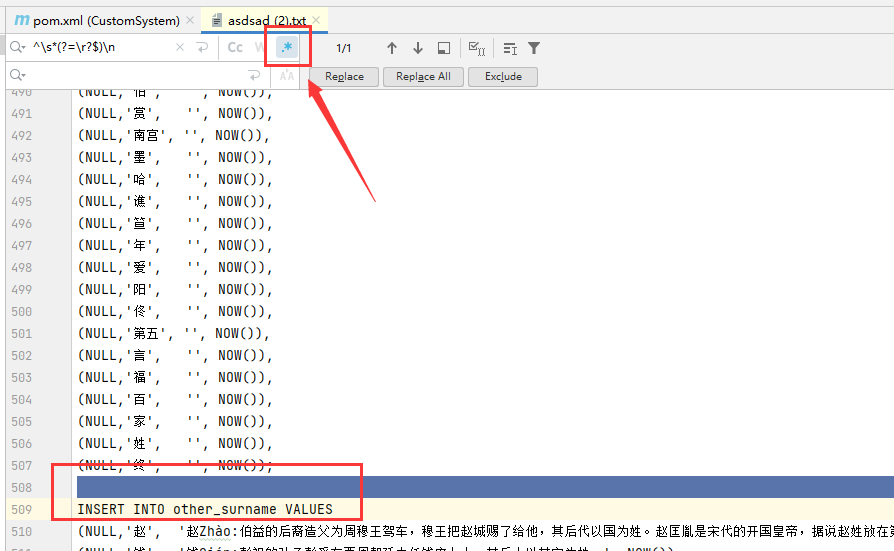
Task: Click the highlighted blank line 508
Action: (485, 487)
